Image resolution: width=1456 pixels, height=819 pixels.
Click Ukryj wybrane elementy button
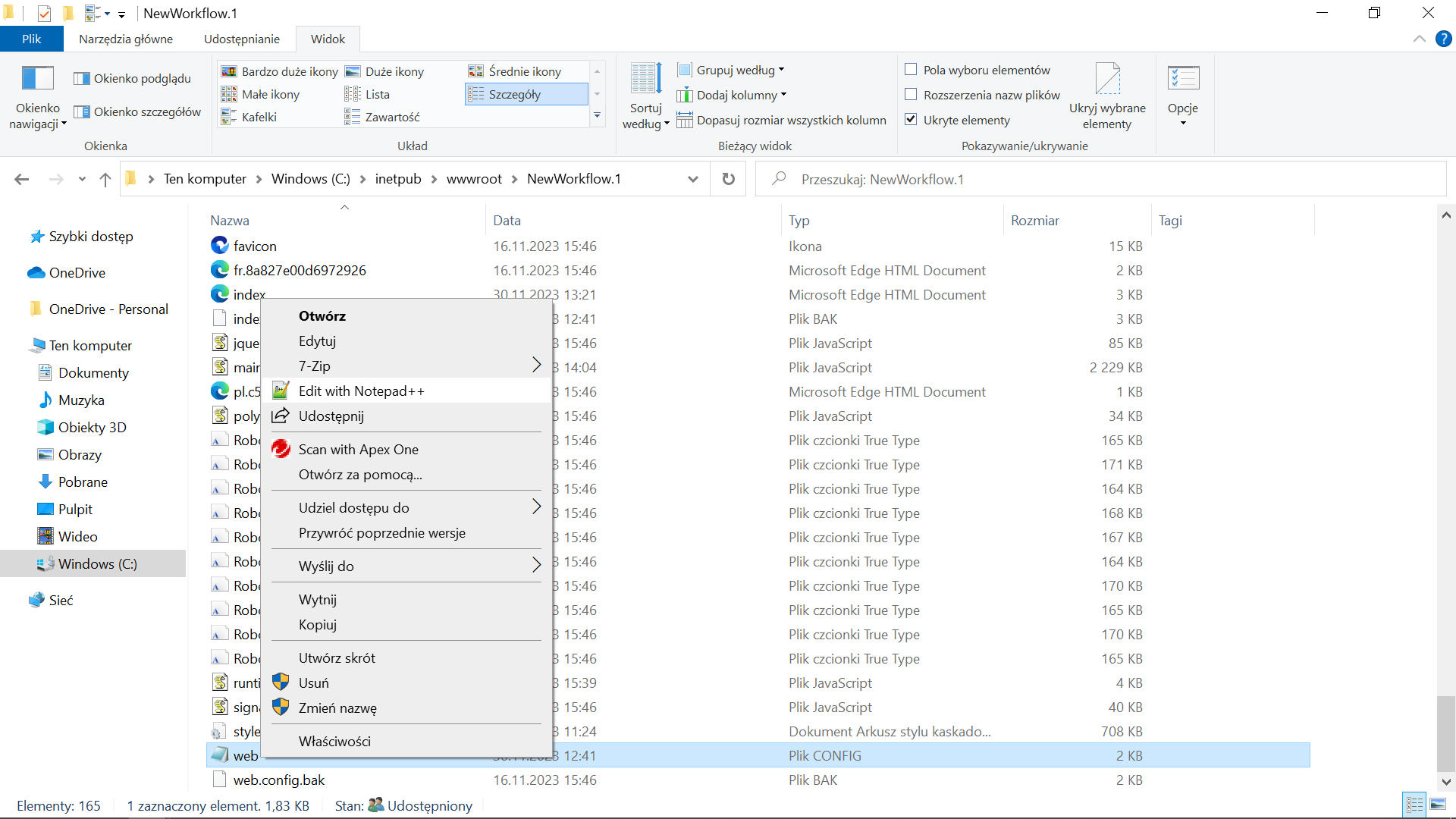pyautogui.click(x=1107, y=97)
